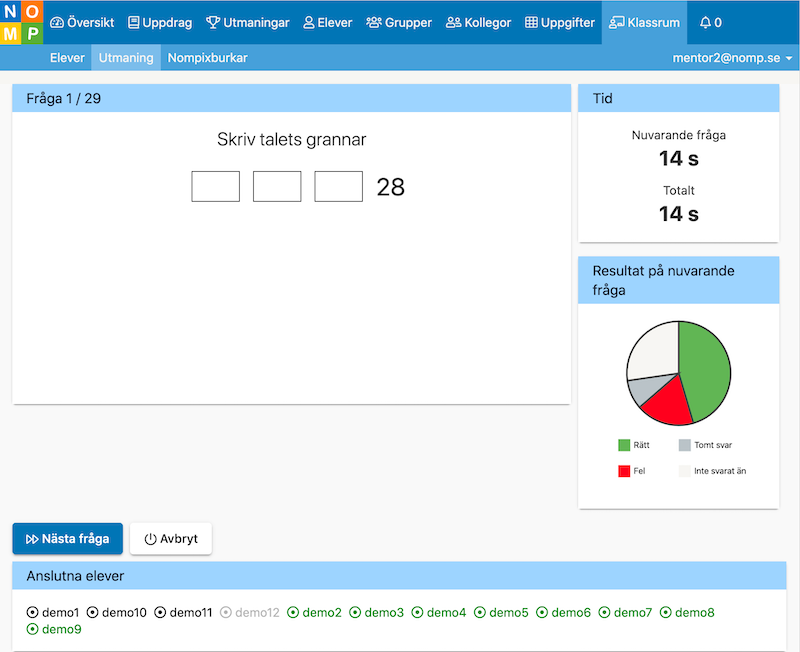Open Översikt via its dashboard icon

coord(57,22)
